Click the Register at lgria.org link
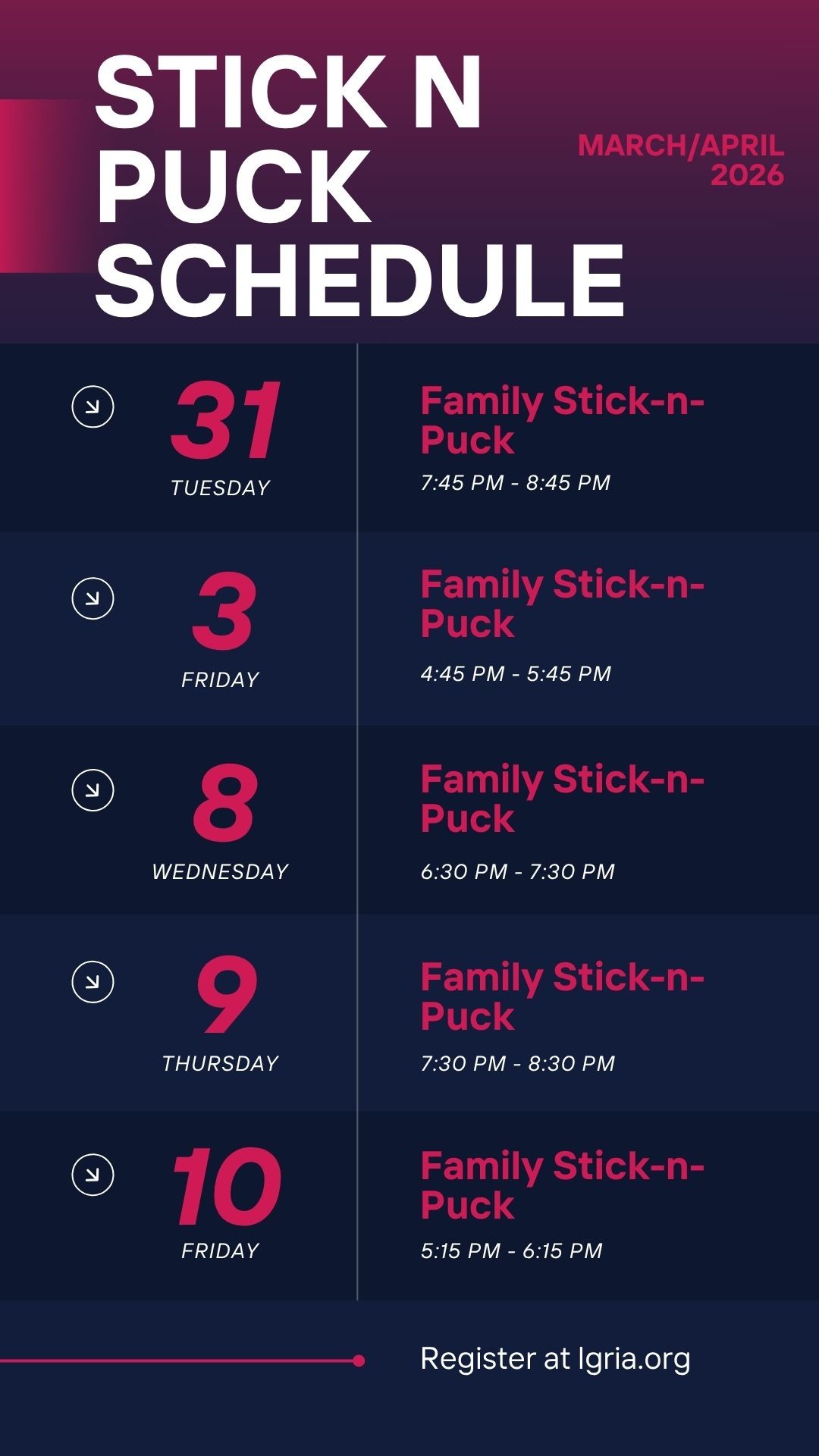 555,1359
